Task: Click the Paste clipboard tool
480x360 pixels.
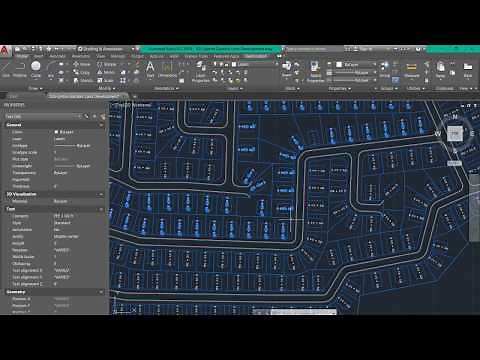Action: click(441, 69)
